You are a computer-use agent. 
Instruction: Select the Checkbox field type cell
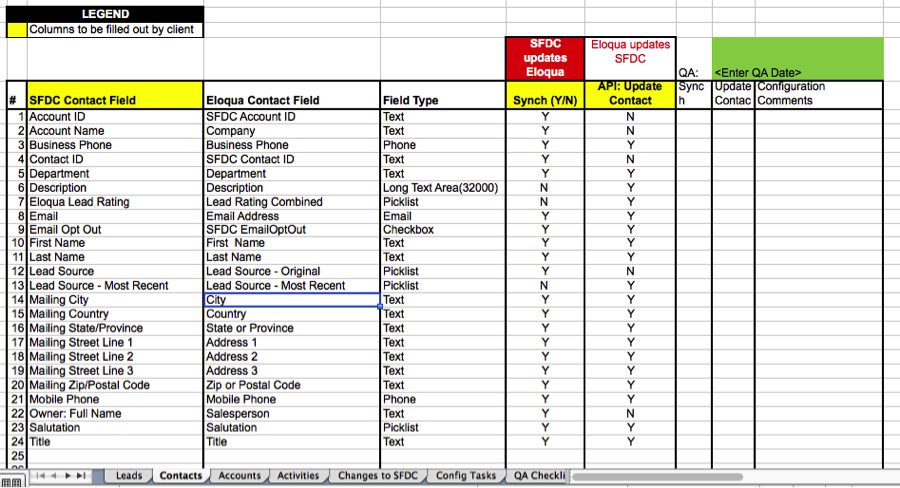443,230
